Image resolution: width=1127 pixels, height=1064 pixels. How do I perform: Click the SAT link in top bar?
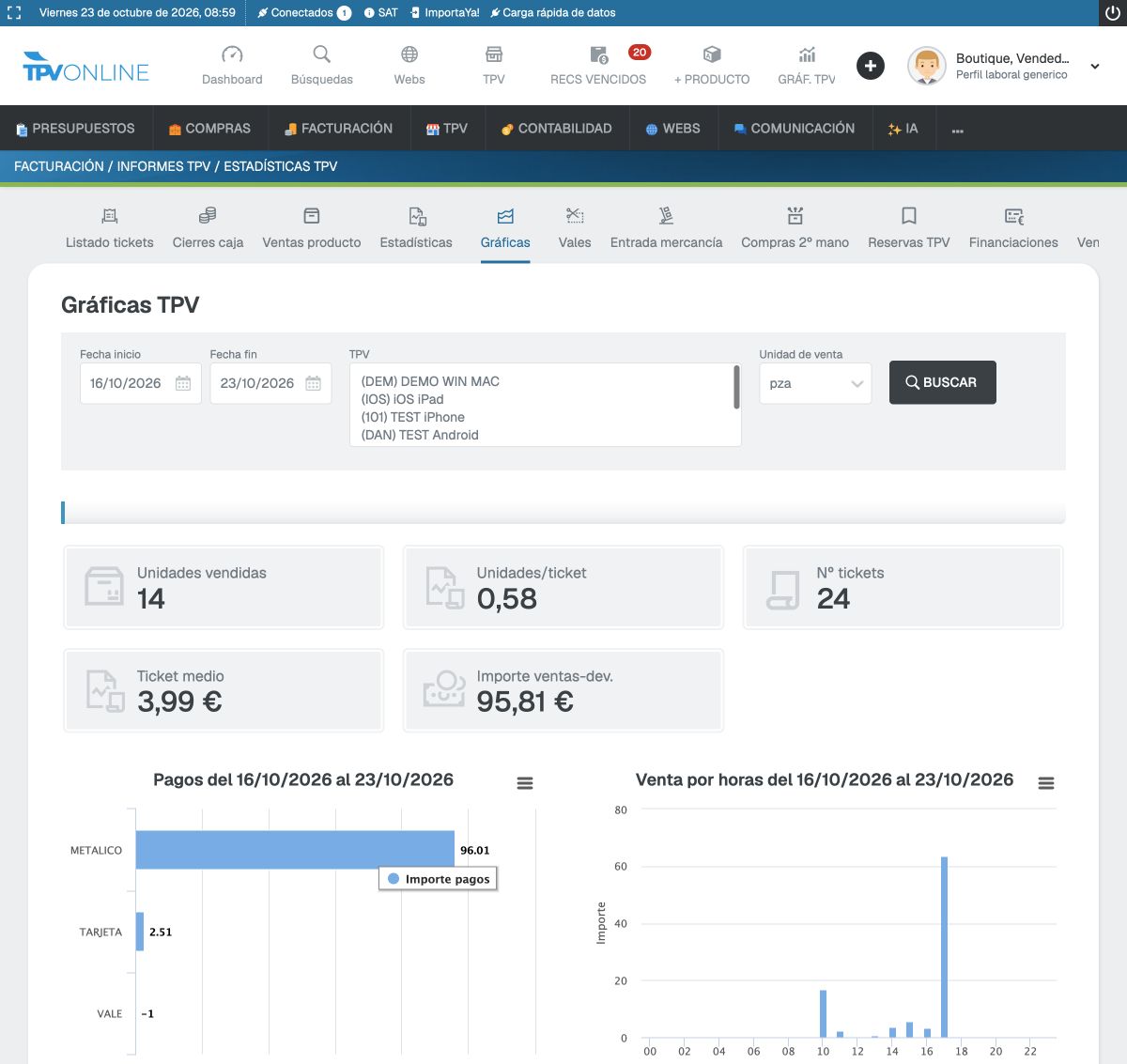point(381,13)
